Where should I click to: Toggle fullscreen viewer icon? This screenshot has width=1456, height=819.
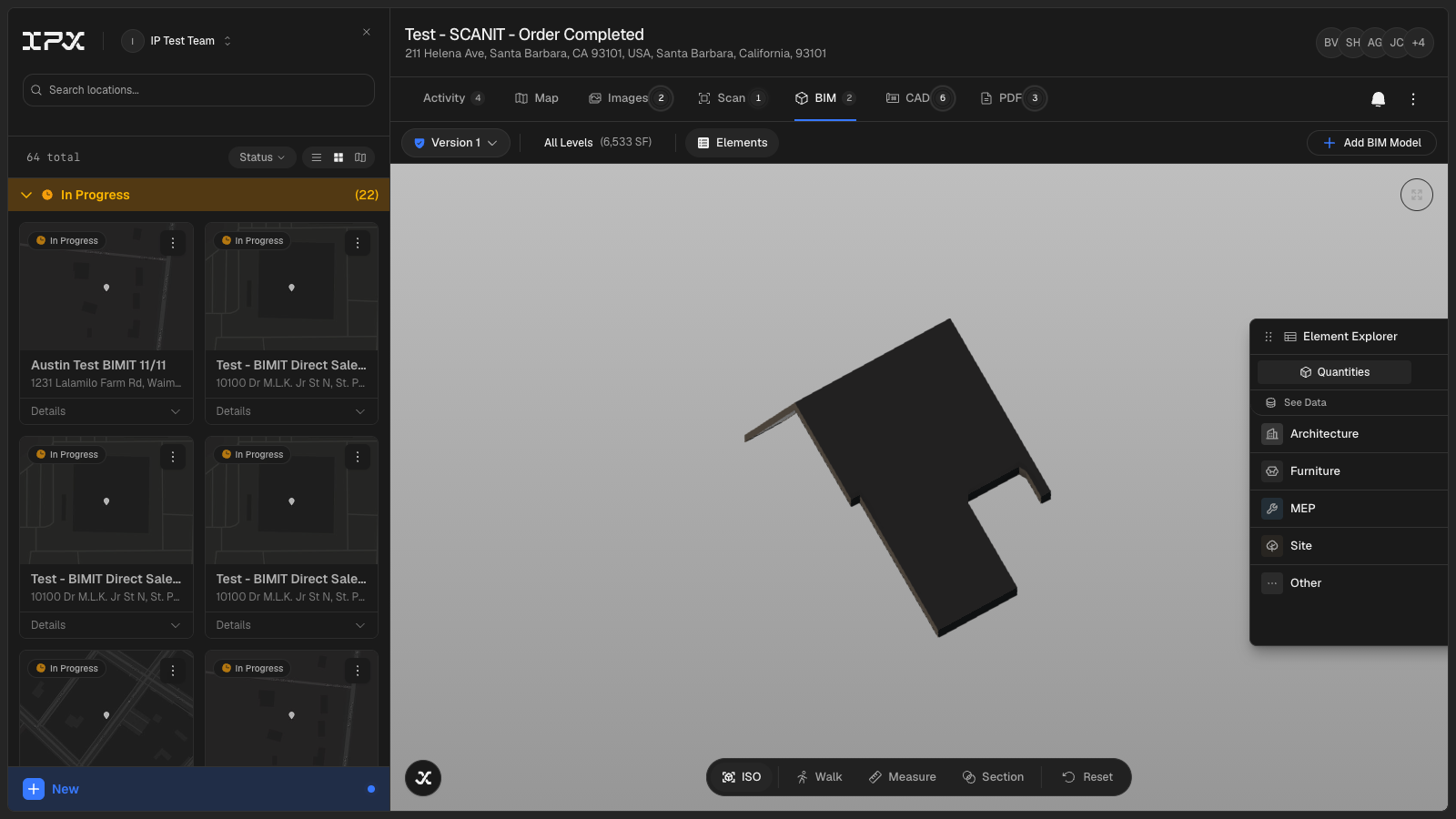click(1417, 195)
